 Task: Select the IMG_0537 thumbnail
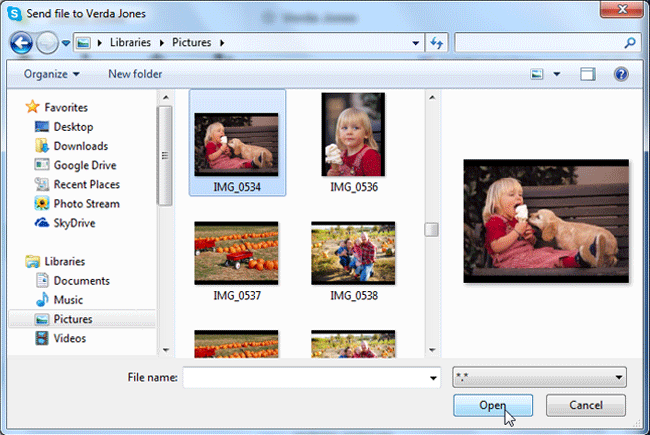pos(236,253)
